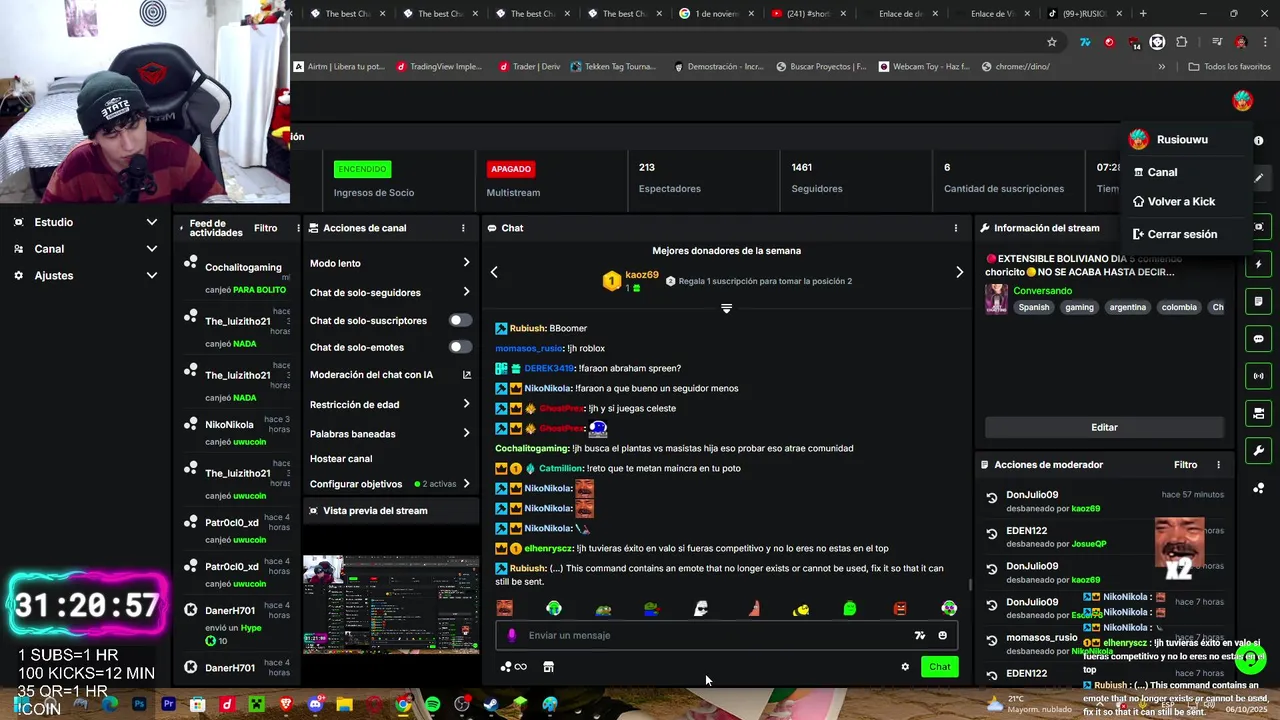Open the chrome://dino bookmark
The image size is (1280, 720).
pos(1016,67)
